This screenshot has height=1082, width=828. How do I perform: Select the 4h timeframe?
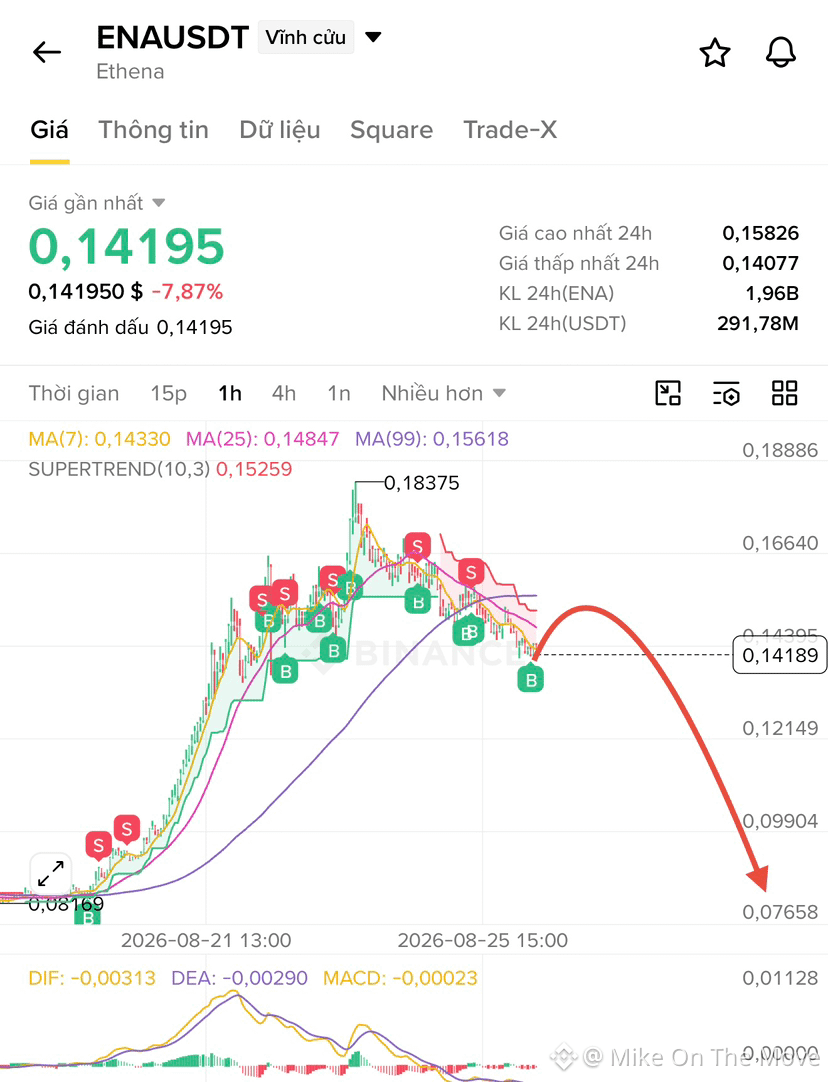click(284, 393)
